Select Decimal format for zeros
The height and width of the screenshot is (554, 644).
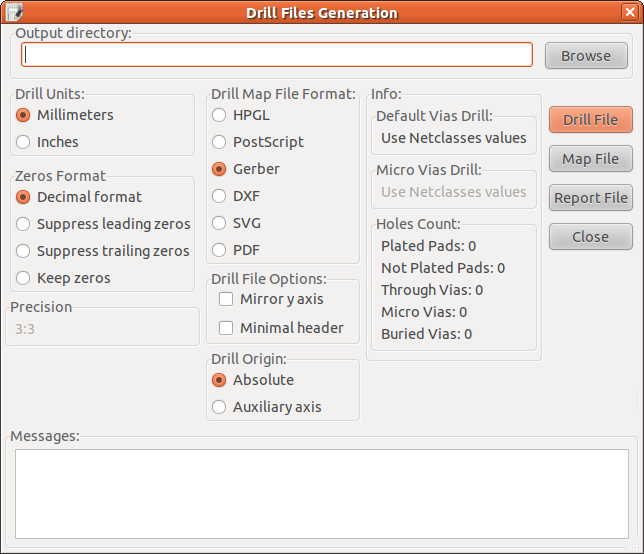[x=23, y=197]
